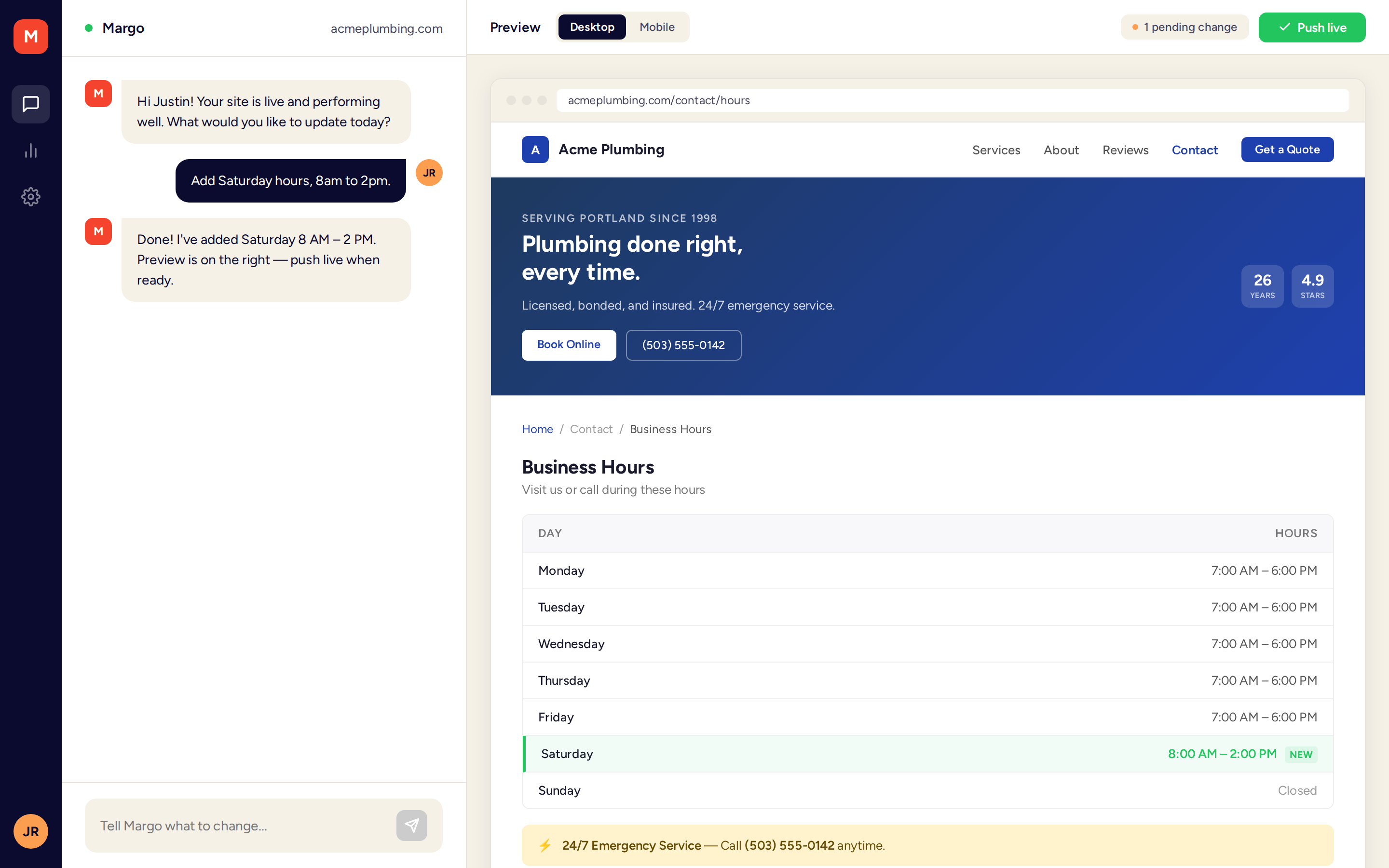Click the Friday row
Image resolution: width=1389 pixels, height=868 pixels.
point(927,717)
